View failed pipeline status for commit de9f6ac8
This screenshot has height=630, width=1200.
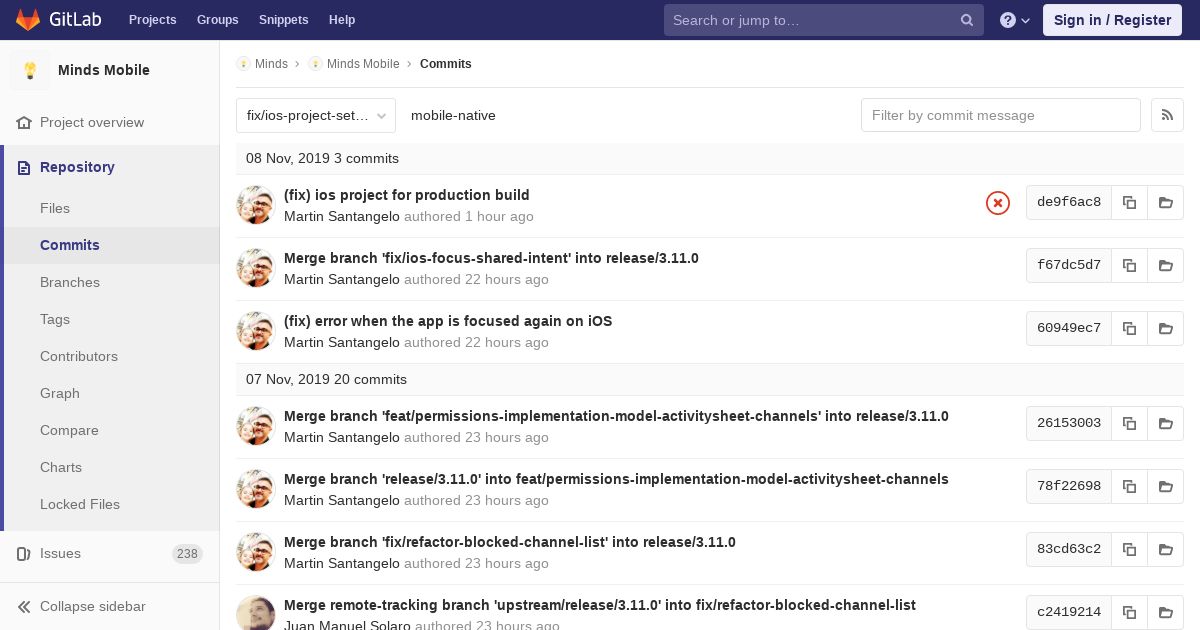click(x=997, y=203)
